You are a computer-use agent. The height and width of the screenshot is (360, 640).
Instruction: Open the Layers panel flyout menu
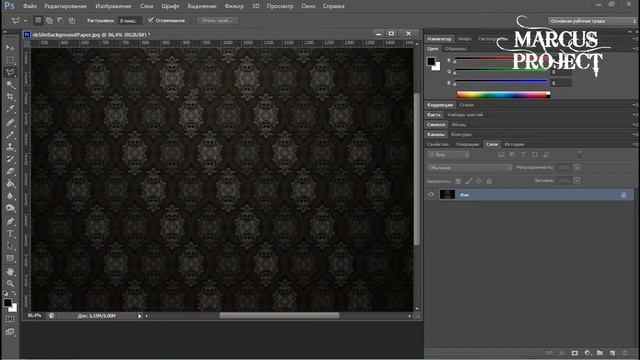click(635, 144)
